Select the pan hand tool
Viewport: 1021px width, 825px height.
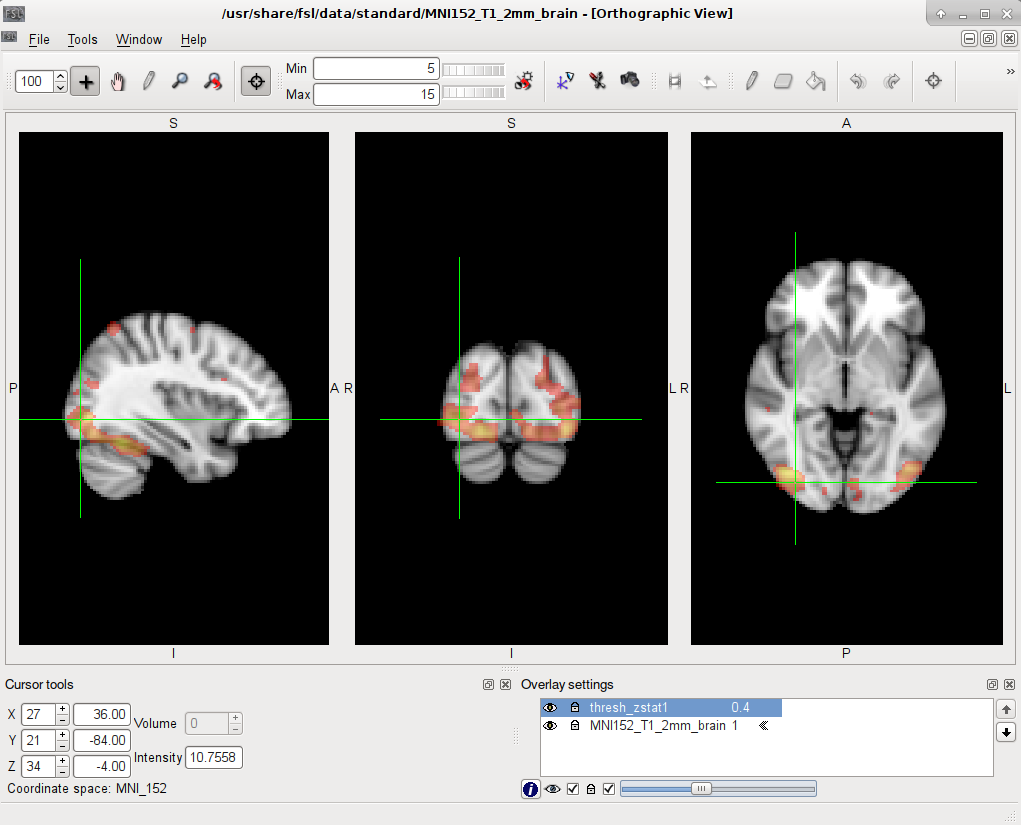118,82
